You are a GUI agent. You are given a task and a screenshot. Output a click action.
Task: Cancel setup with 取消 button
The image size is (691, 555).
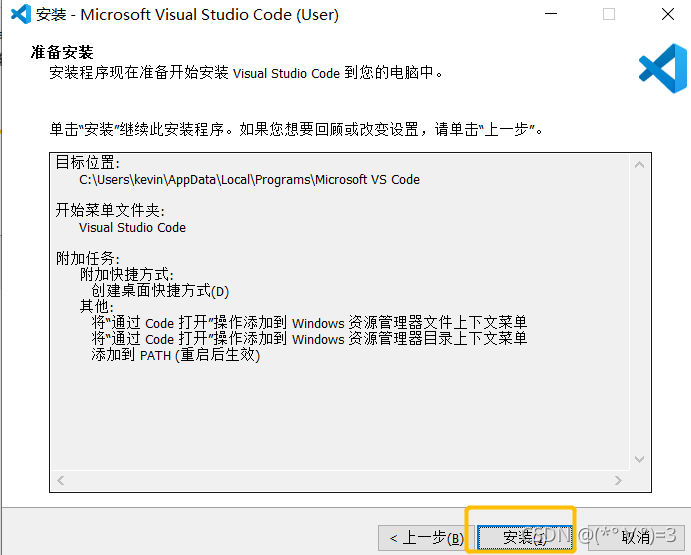tap(636, 537)
